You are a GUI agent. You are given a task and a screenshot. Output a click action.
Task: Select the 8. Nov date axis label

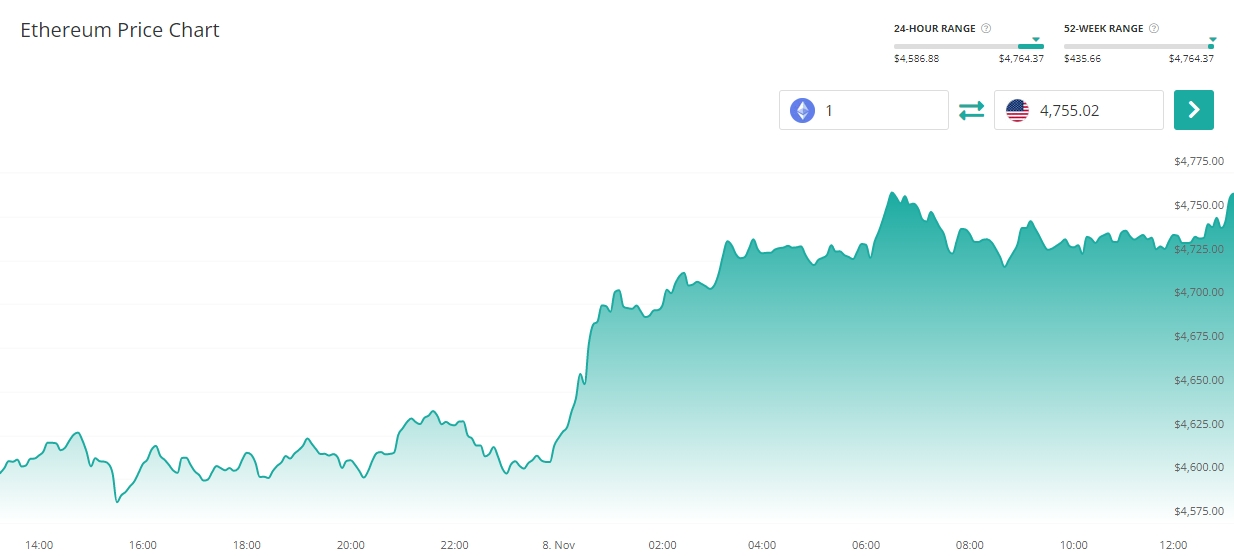(560, 545)
